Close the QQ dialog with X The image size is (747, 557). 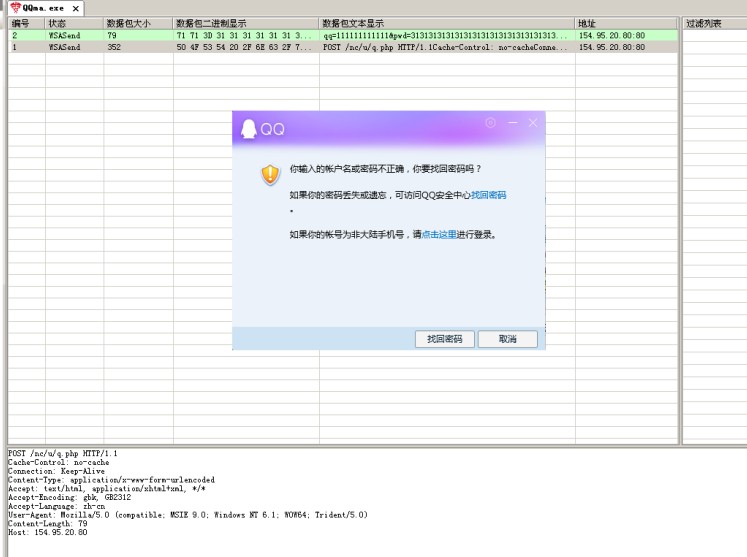pos(533,123)
